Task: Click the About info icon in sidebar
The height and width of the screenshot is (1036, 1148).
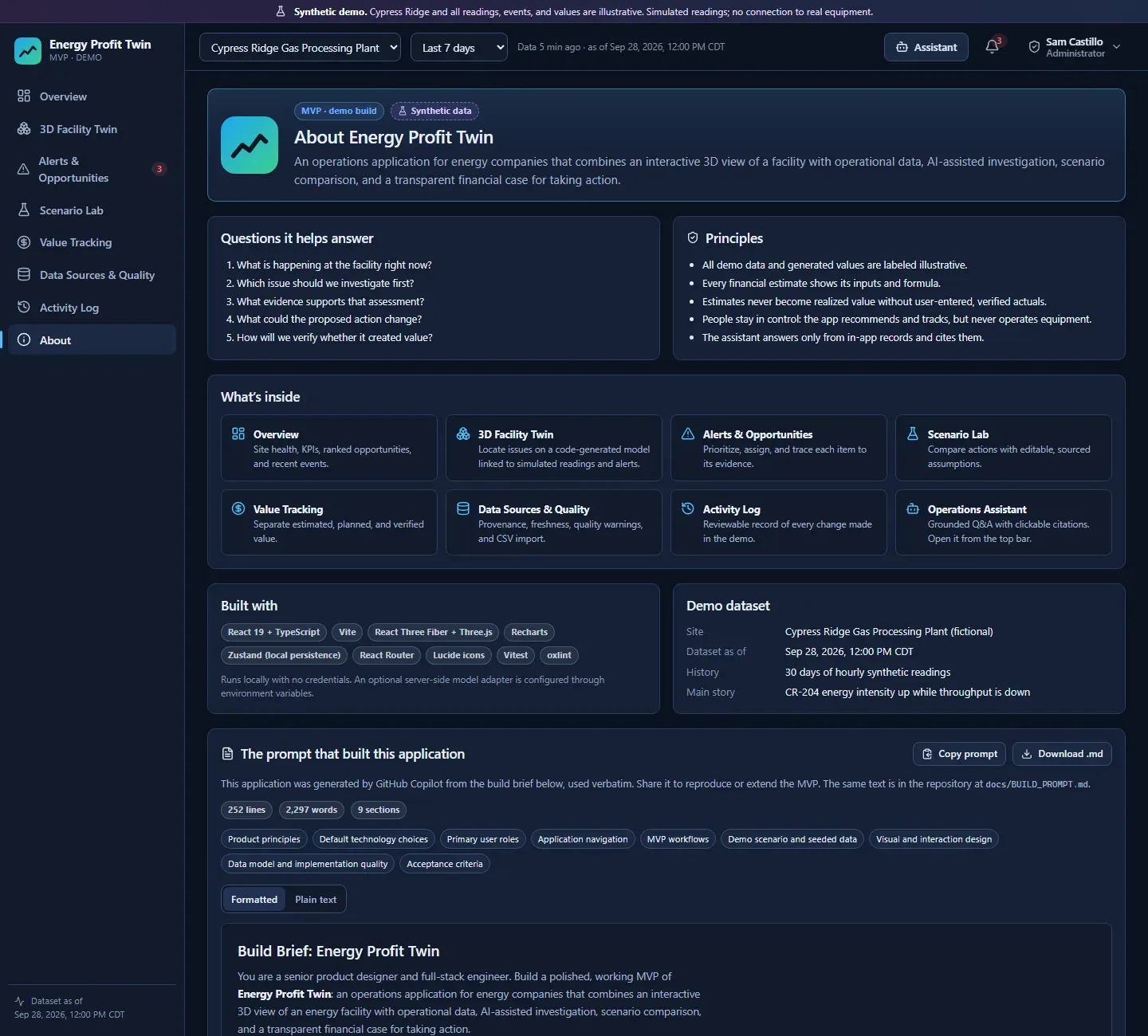Action: pos(24,340)
